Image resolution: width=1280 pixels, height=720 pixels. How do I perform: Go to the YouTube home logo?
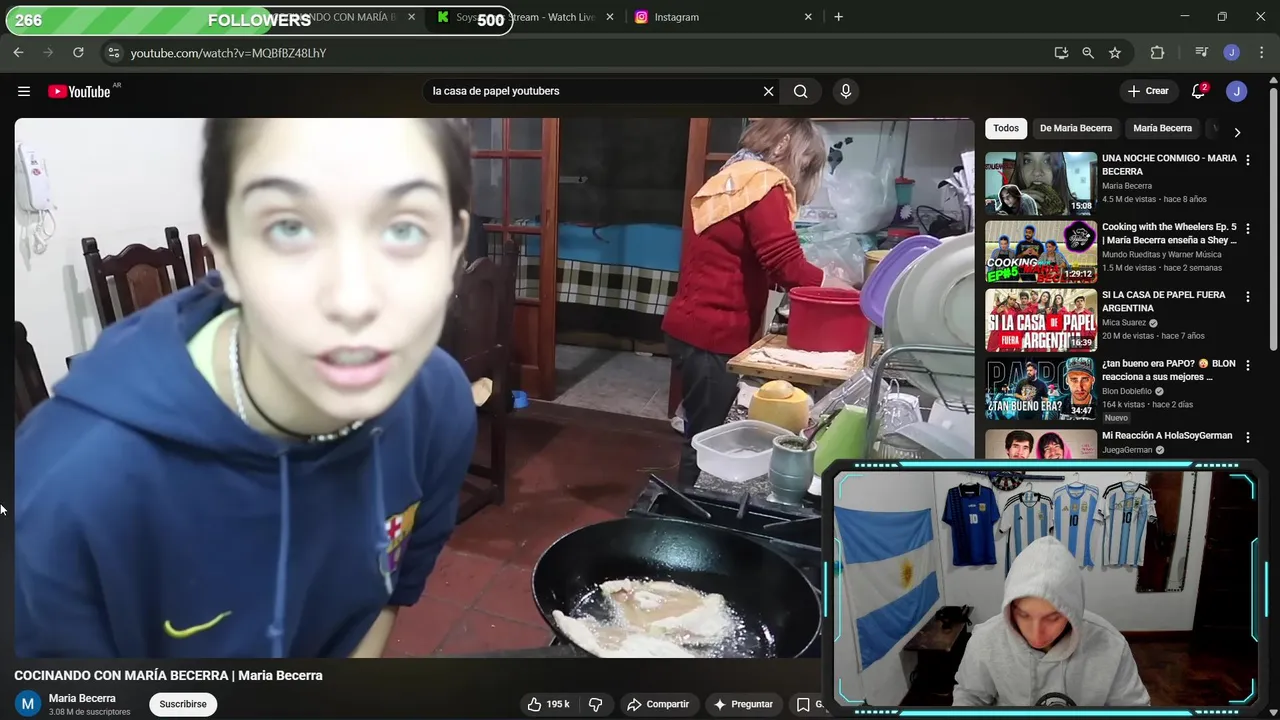79,91
